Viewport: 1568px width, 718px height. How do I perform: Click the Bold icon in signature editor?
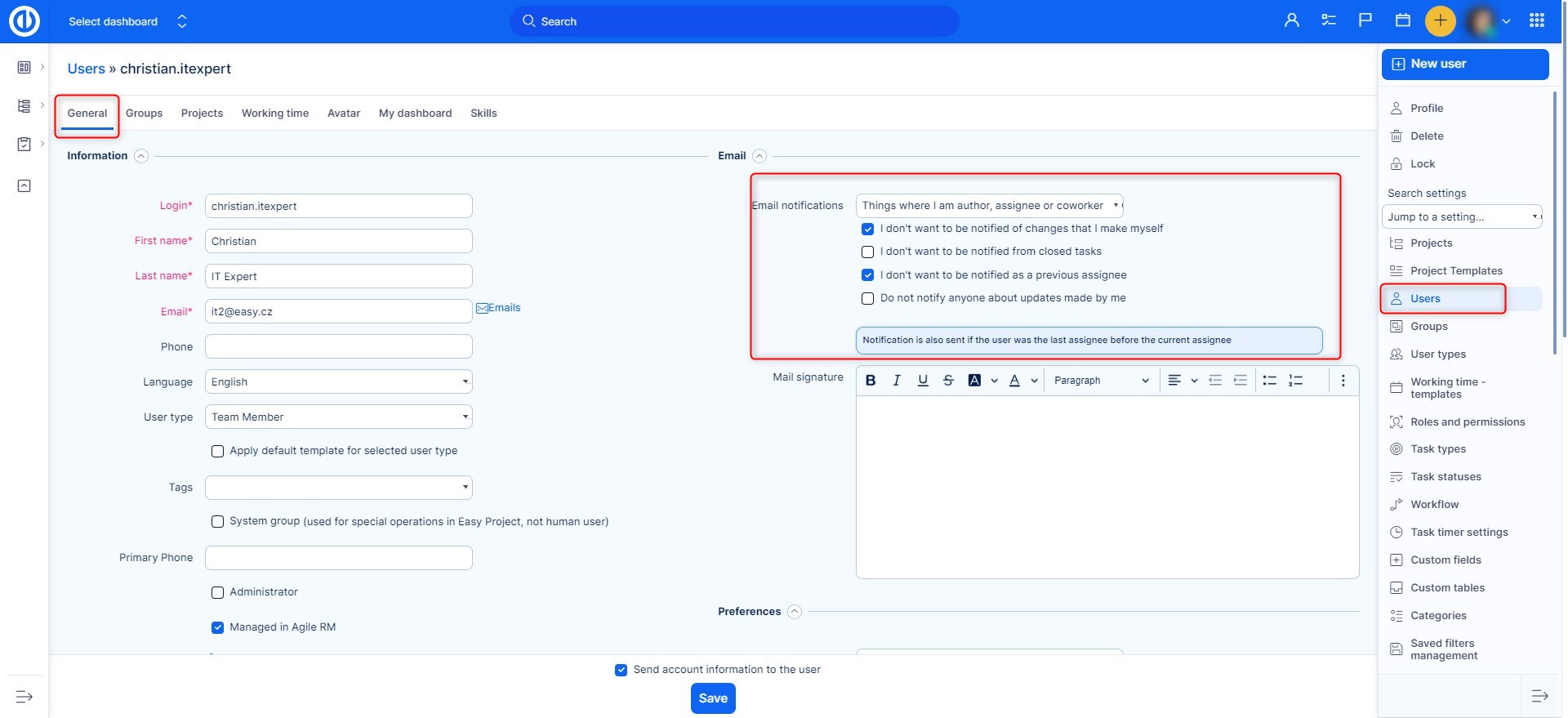pyautogui.click(x=871, y=381)
